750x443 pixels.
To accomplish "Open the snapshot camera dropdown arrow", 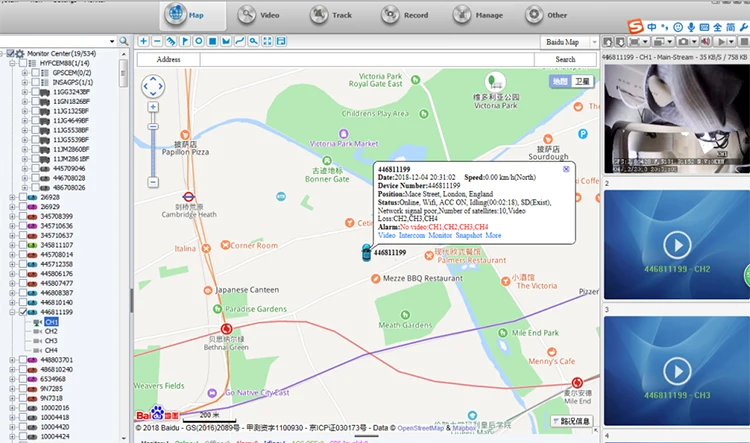I will click(x=694, y=42).
